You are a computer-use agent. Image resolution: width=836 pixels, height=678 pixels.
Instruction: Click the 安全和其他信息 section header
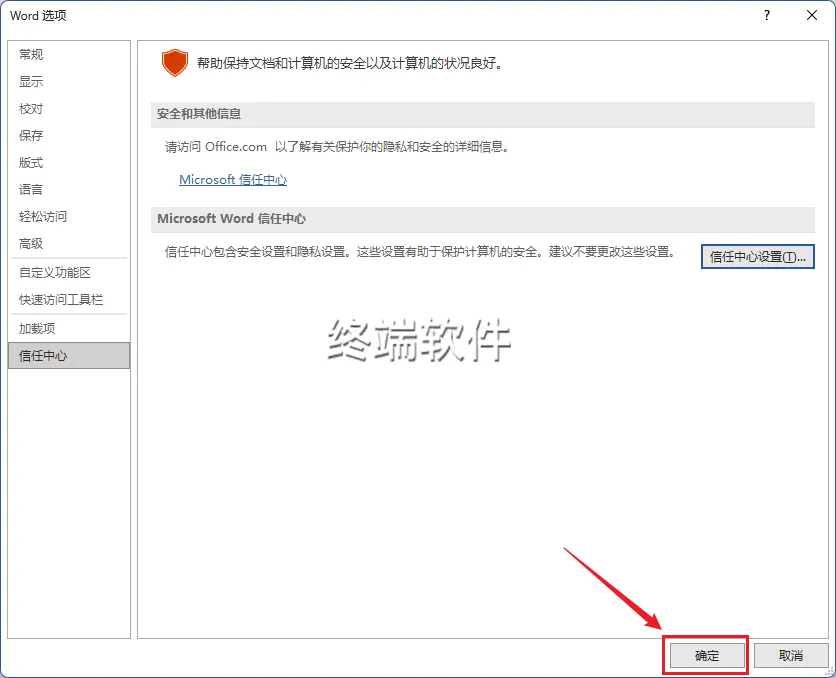click(x=483, y=114)
